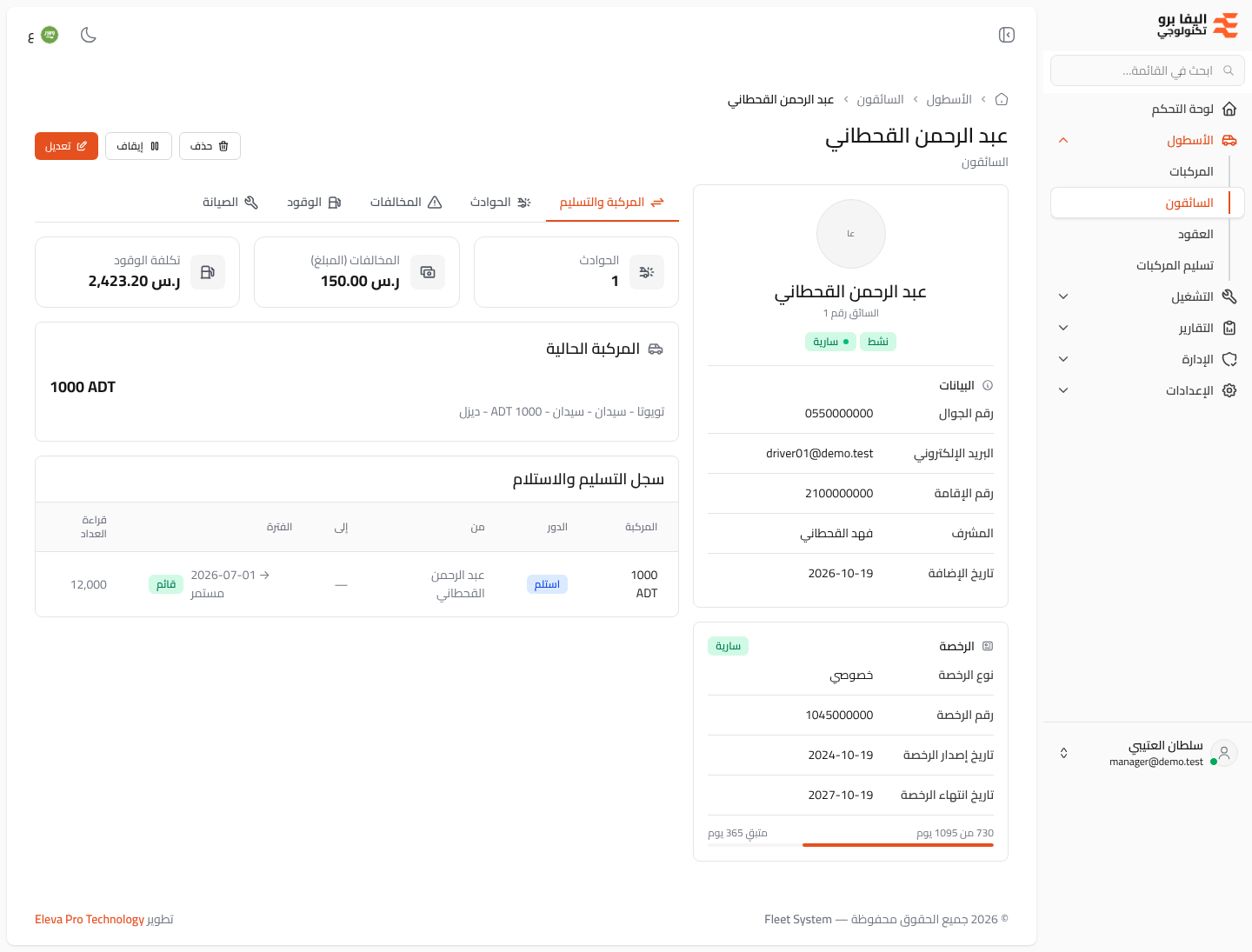Click the Eleva Pro logo
Image resolution: width=1252 pixels, height=952 pixels.
click(1198, 25)
